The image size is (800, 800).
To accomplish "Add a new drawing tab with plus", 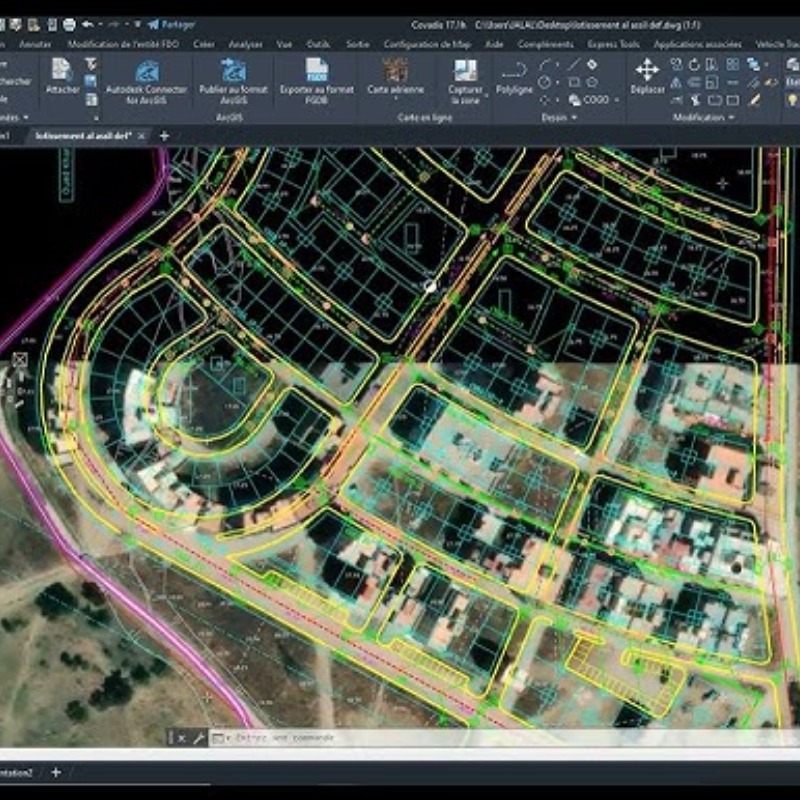I will point(164,135).
